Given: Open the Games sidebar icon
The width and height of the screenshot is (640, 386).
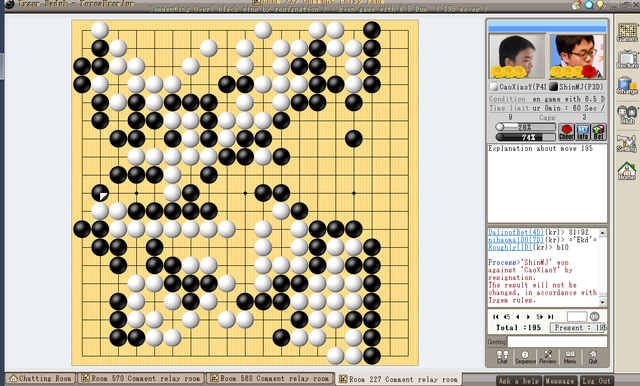Looking at the screenshot, I should 627,33.
